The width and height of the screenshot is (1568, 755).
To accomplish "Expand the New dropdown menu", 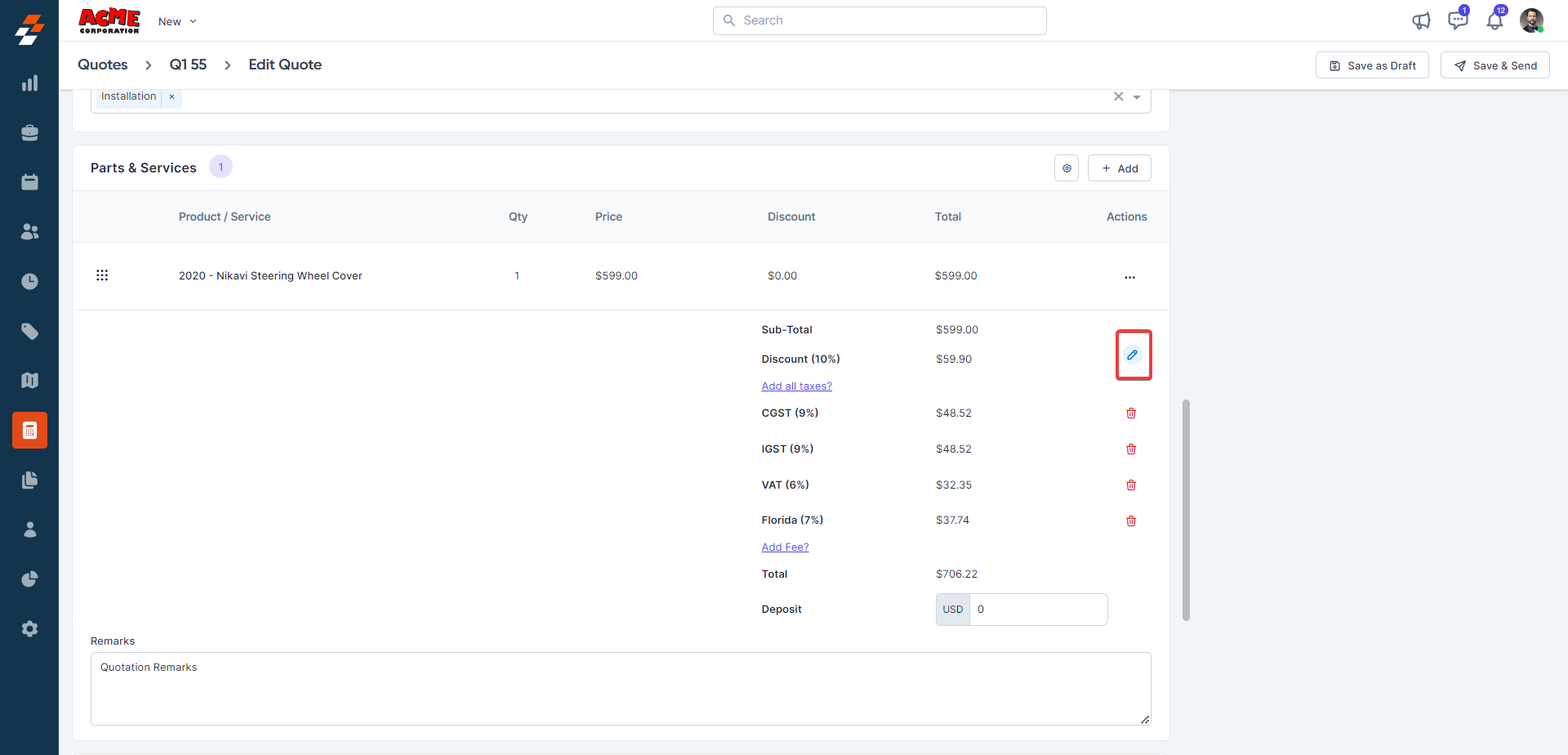I will tap(177, 22).
